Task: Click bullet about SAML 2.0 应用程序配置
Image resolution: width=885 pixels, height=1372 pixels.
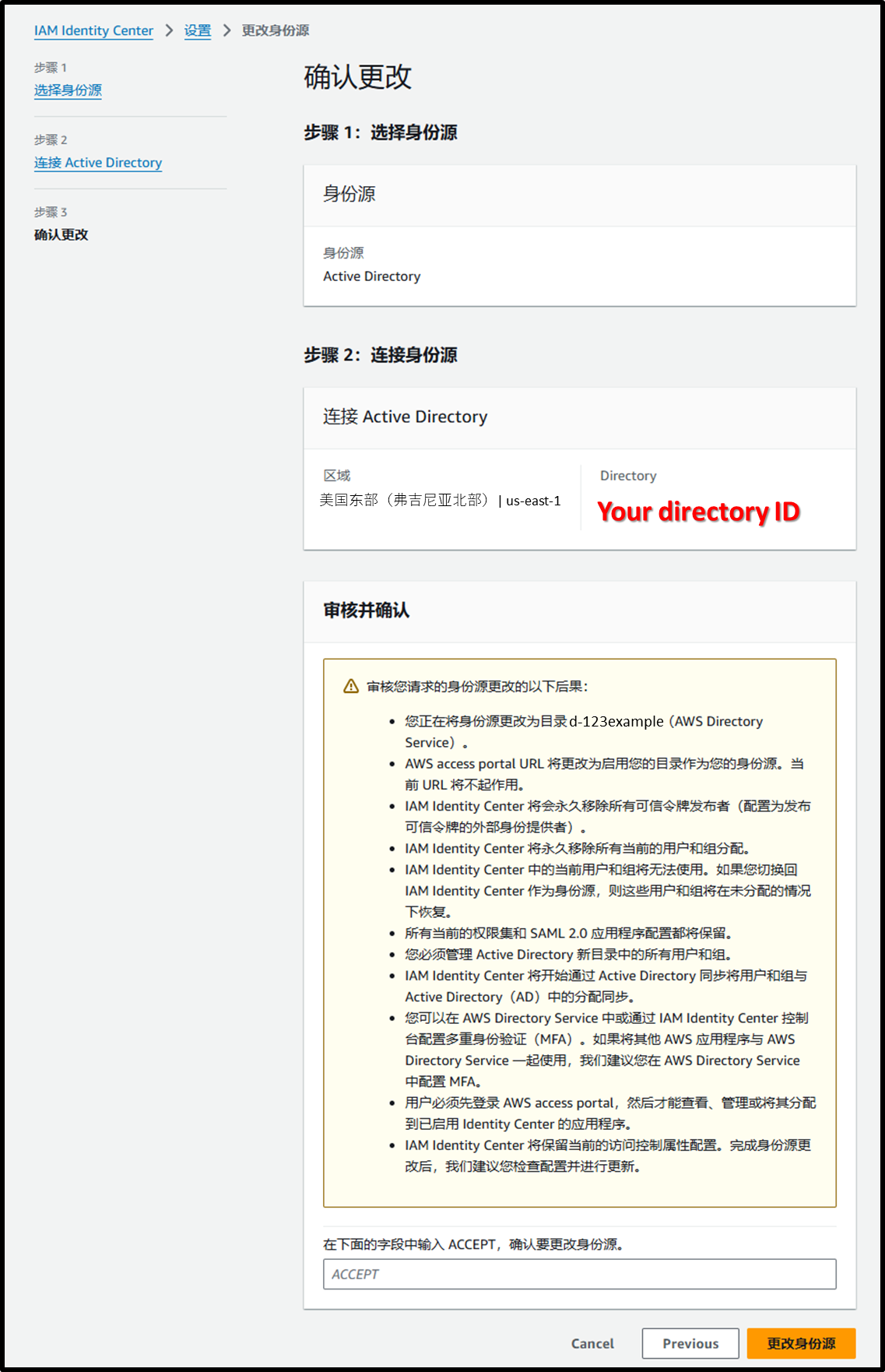Action: (x=568, y=933)
